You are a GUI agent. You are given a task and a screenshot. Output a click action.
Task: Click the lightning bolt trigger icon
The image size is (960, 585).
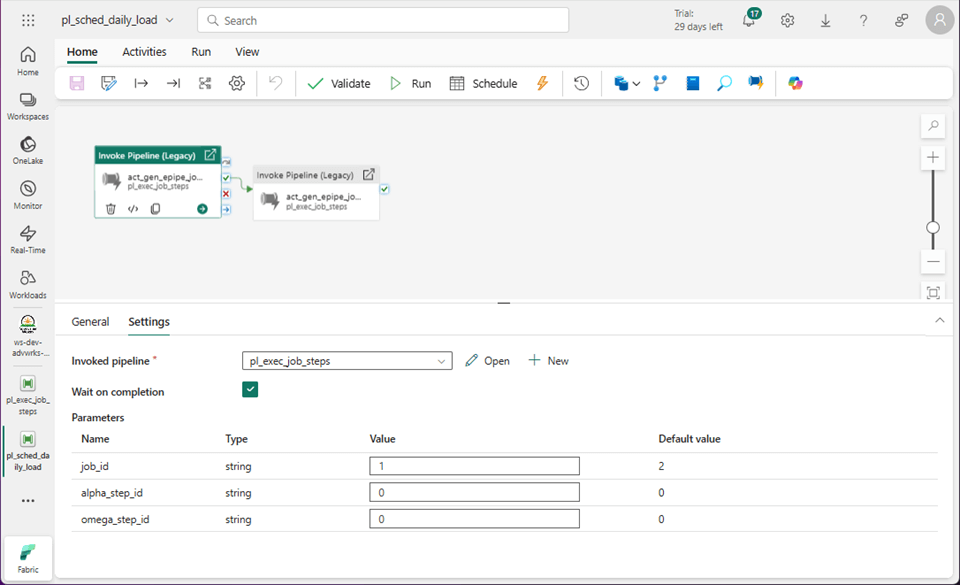point(543,84)
